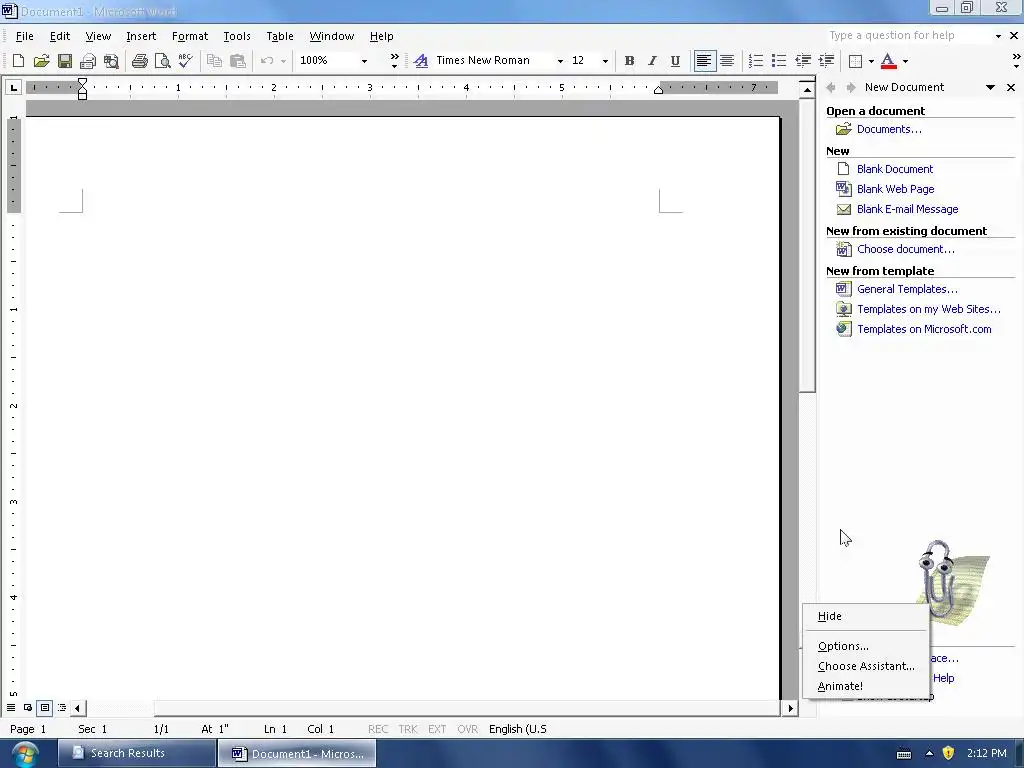The width and height of the screenshot is (1024, 768).
Task: Open the border style dropdown arrow
Action: coord(871,61)
